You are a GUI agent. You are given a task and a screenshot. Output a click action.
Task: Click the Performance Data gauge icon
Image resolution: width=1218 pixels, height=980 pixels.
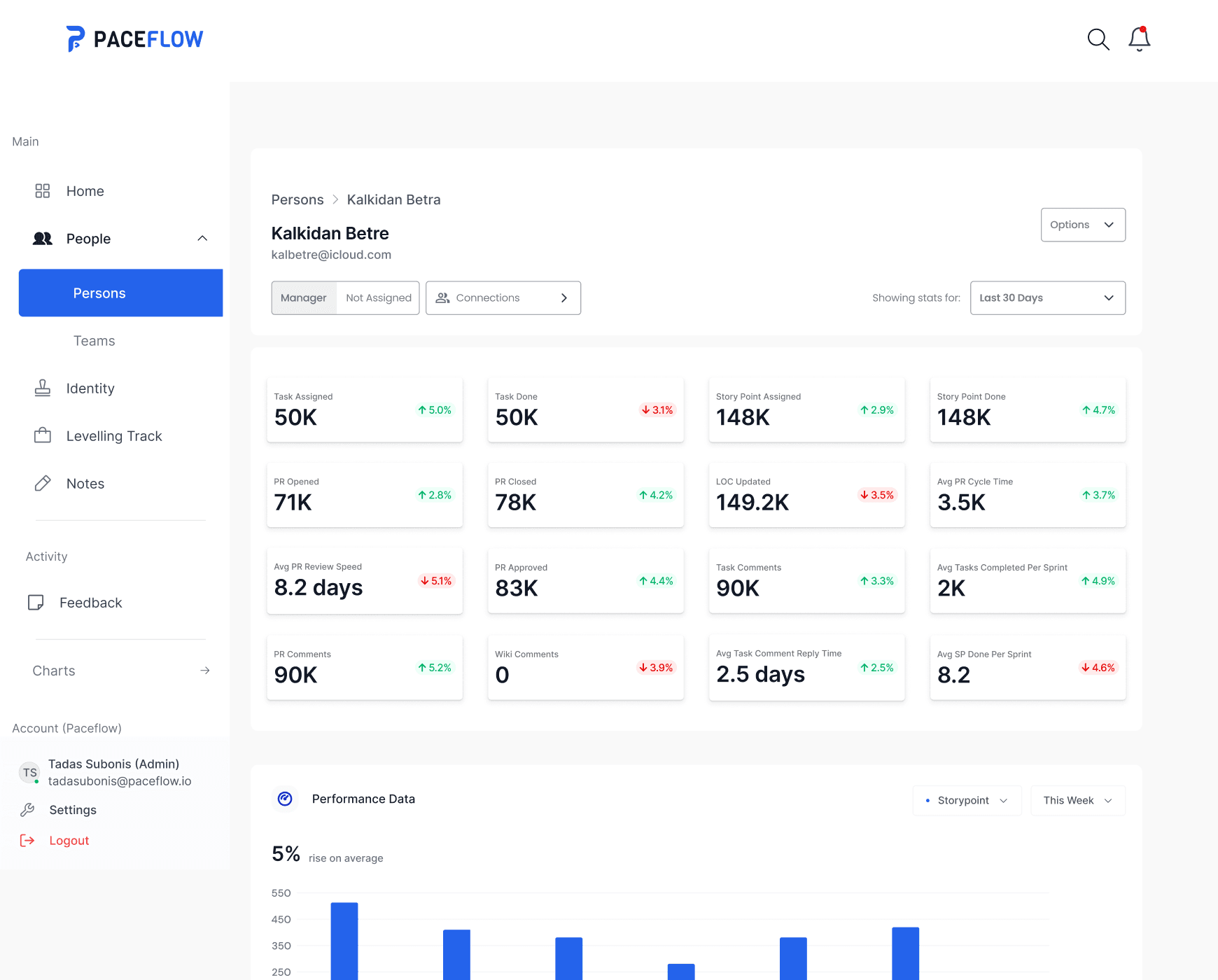[285, 799]
